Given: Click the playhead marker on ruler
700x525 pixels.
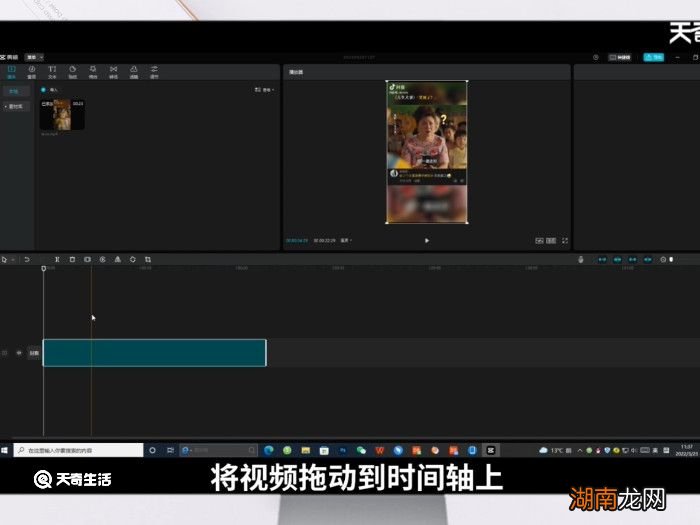Looking at the screenshot, I should [x=44, y=268].
